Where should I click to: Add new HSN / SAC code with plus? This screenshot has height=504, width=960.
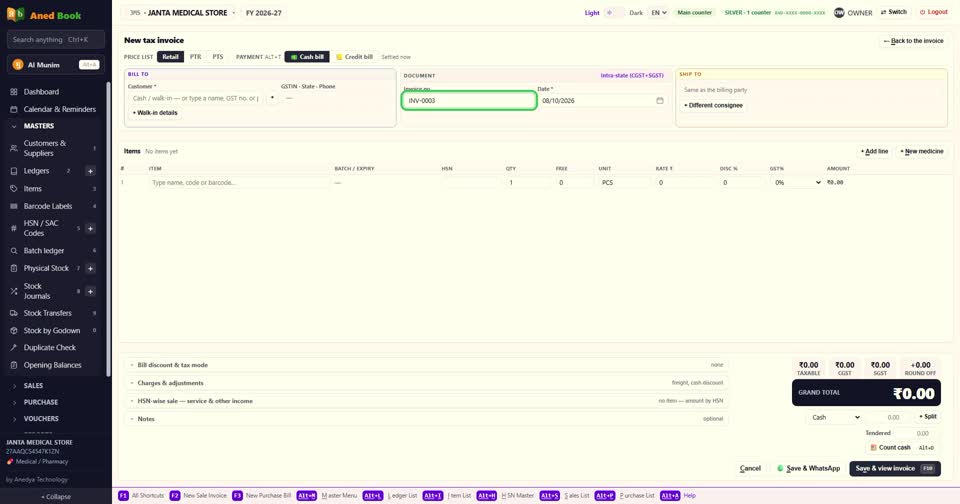click(90, 228)
